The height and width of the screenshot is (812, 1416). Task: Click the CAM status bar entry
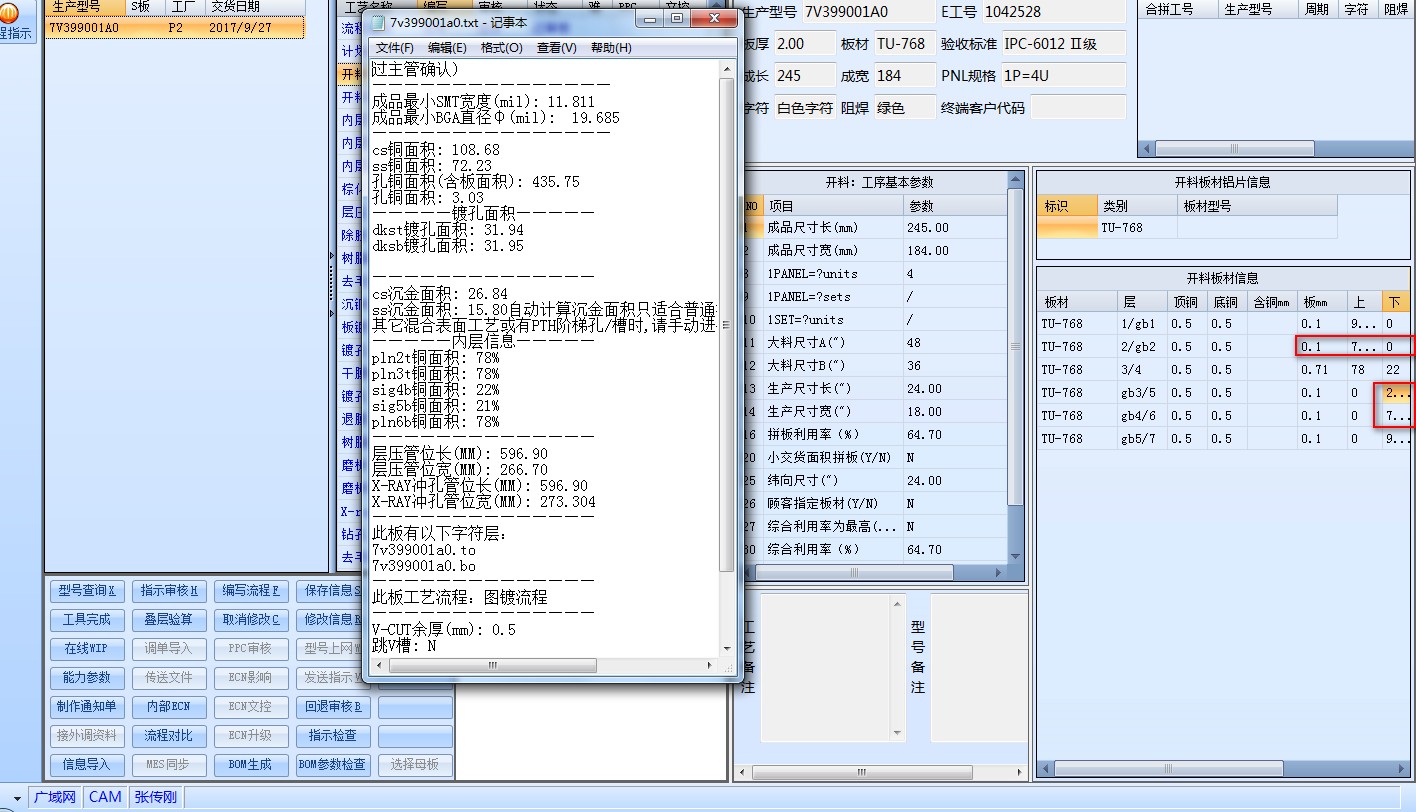[105, 797]
